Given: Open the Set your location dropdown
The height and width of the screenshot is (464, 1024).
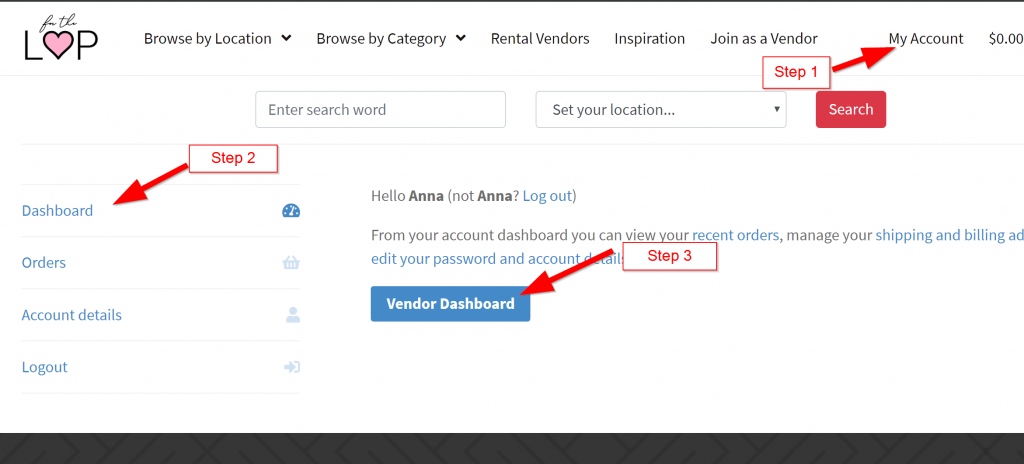Looking at the screenshot, I should [x=661, y=110].
